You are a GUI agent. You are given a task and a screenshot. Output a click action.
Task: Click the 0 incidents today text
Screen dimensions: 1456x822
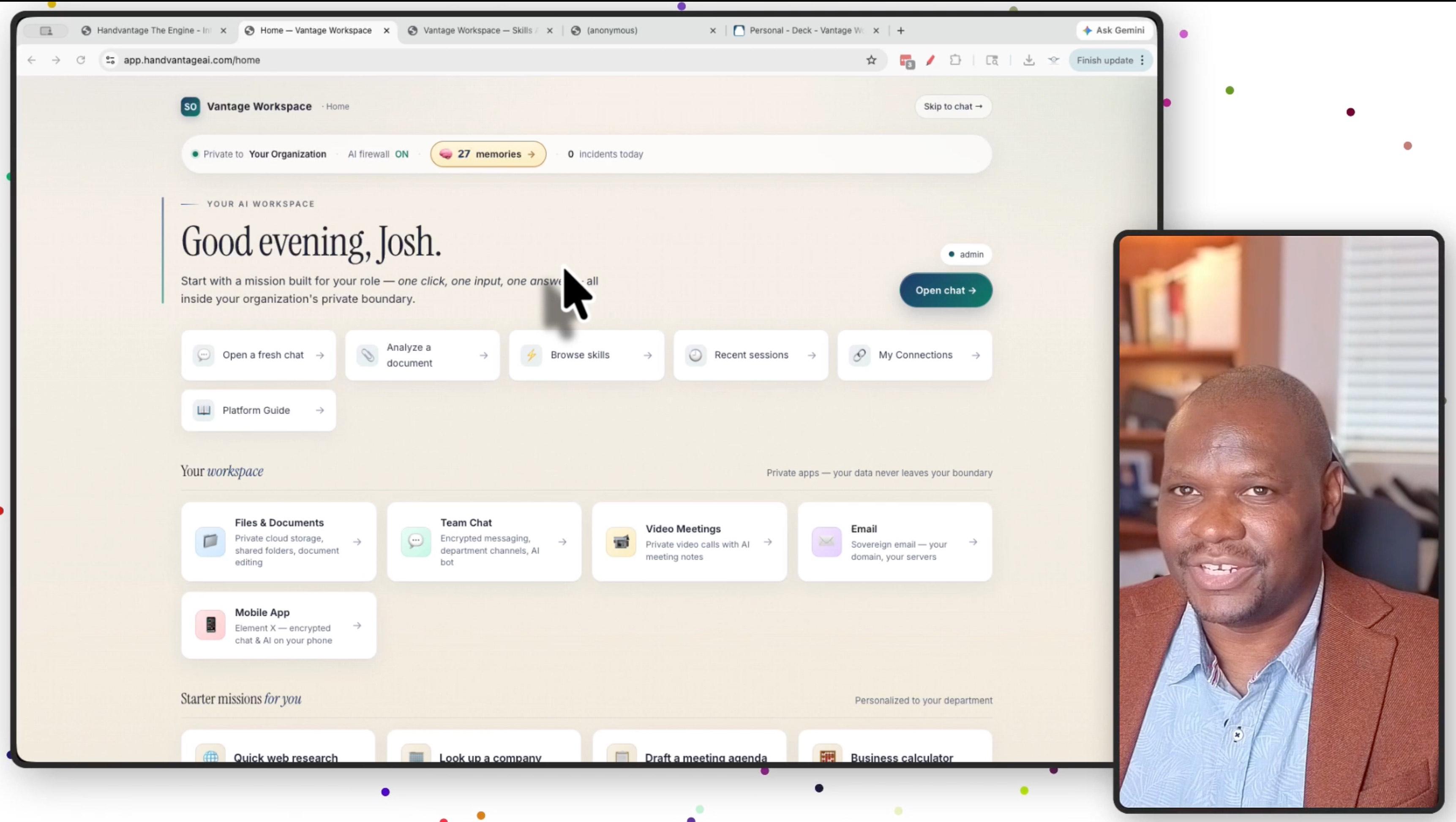click(605, 154)
